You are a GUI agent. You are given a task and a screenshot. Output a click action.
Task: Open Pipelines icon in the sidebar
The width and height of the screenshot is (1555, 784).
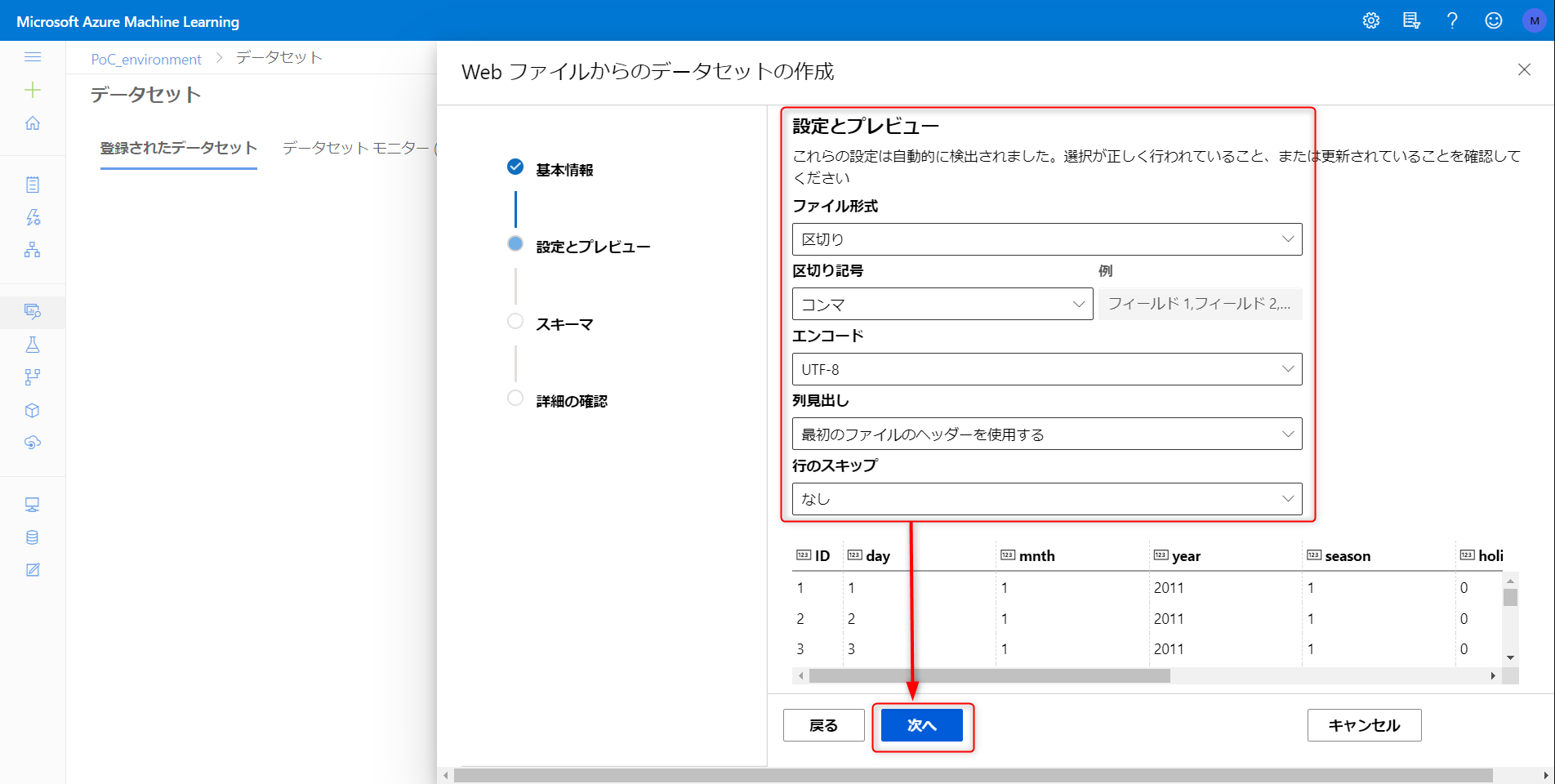tap(33, 377)
